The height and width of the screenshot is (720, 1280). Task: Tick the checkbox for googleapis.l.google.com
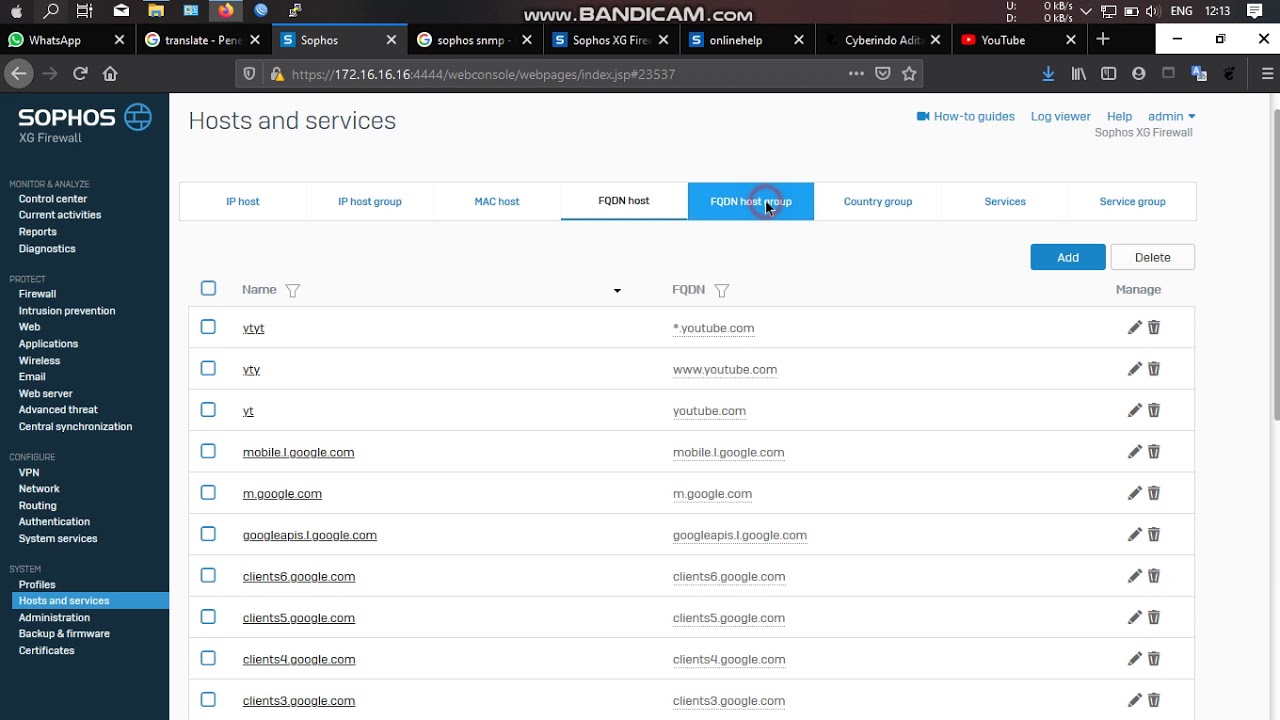208,534
